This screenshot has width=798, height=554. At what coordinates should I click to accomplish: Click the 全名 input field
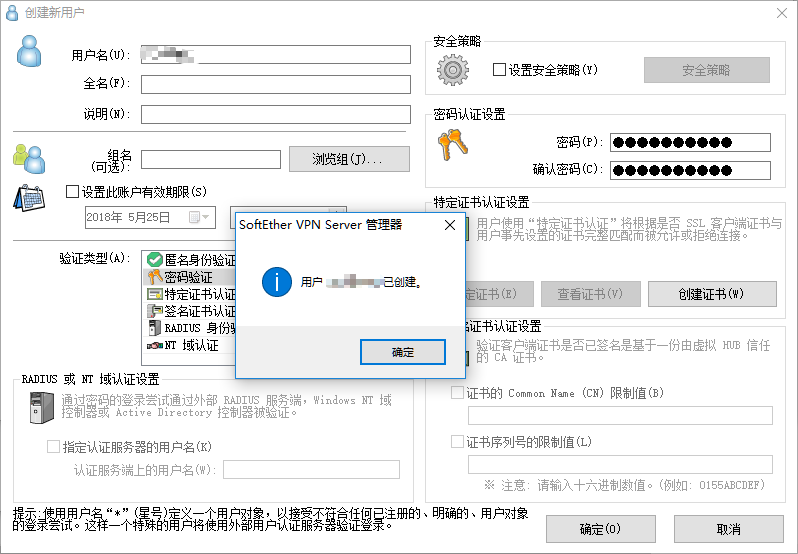tap(275, 84)
